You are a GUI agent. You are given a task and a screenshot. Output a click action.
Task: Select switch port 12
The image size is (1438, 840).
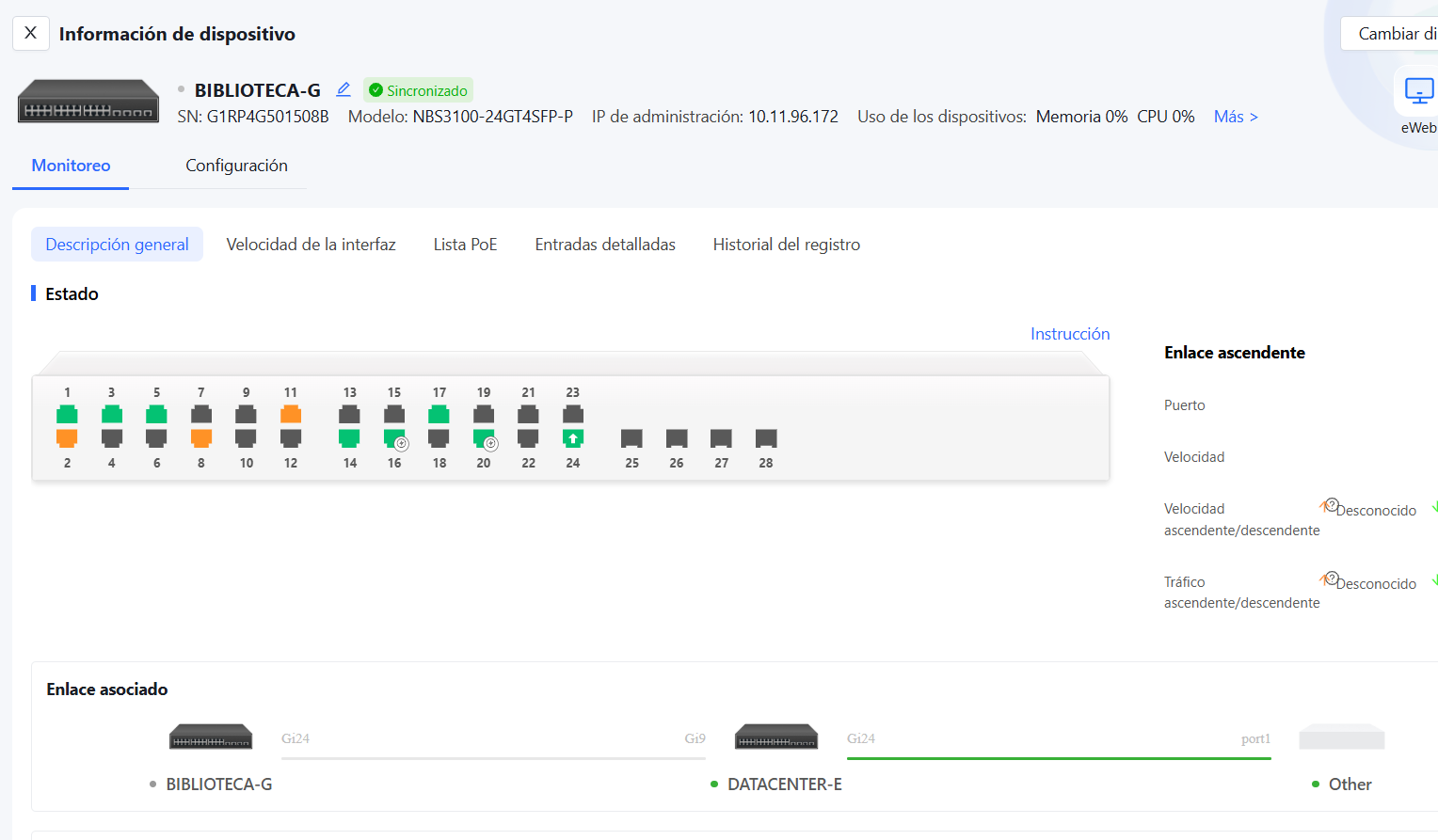tap(291, 438)
